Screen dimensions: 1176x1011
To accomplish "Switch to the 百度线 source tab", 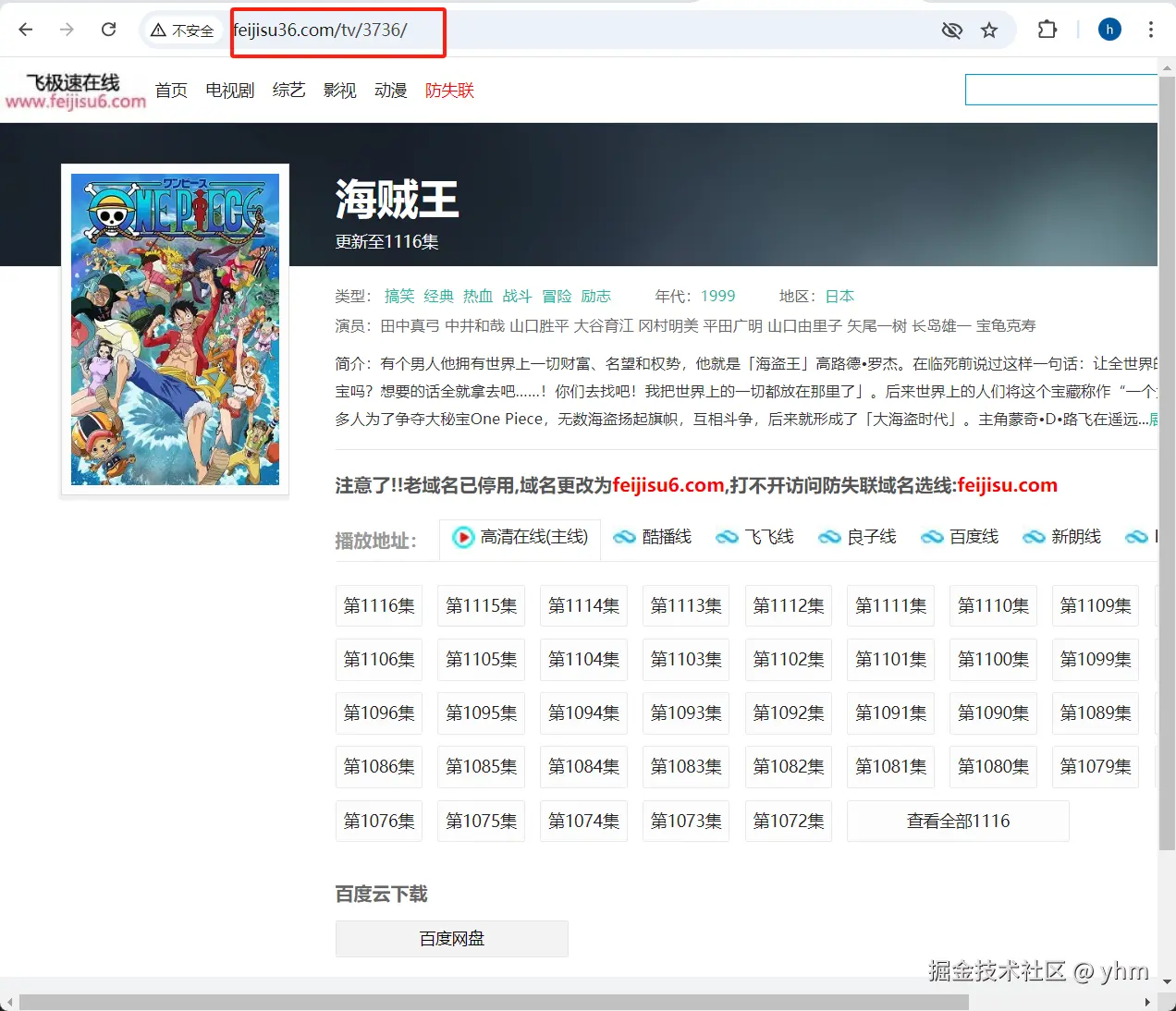I will click(960, 537).
